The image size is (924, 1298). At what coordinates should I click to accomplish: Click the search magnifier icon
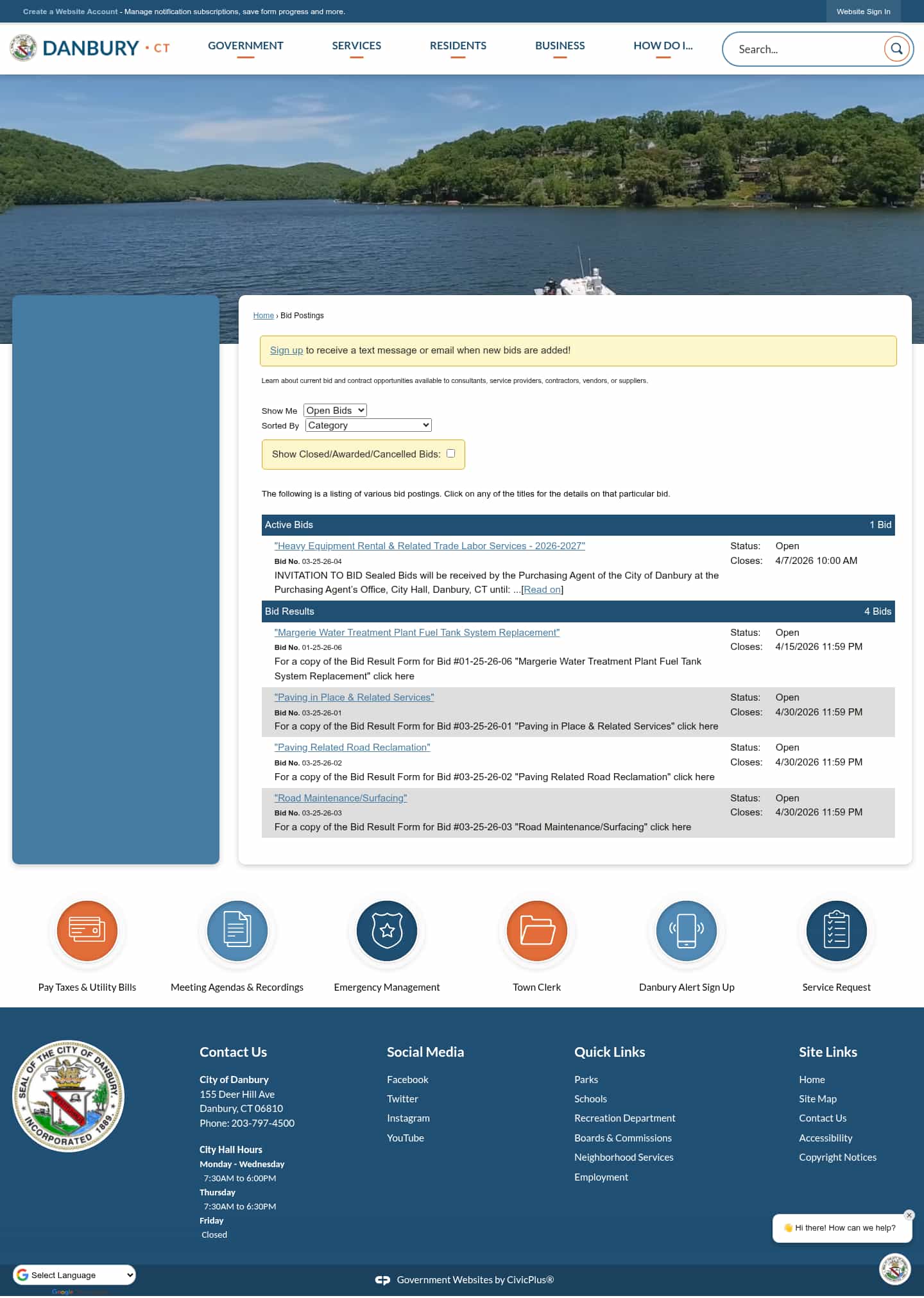tap(896, 49)
